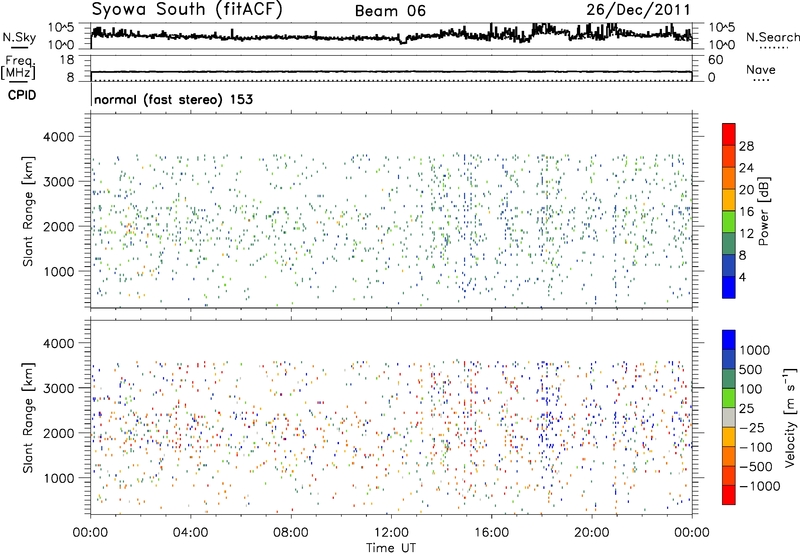Click the "-1000" velocity colorbar value
This screenshot has height=554, width=800.
coord(759,486)
